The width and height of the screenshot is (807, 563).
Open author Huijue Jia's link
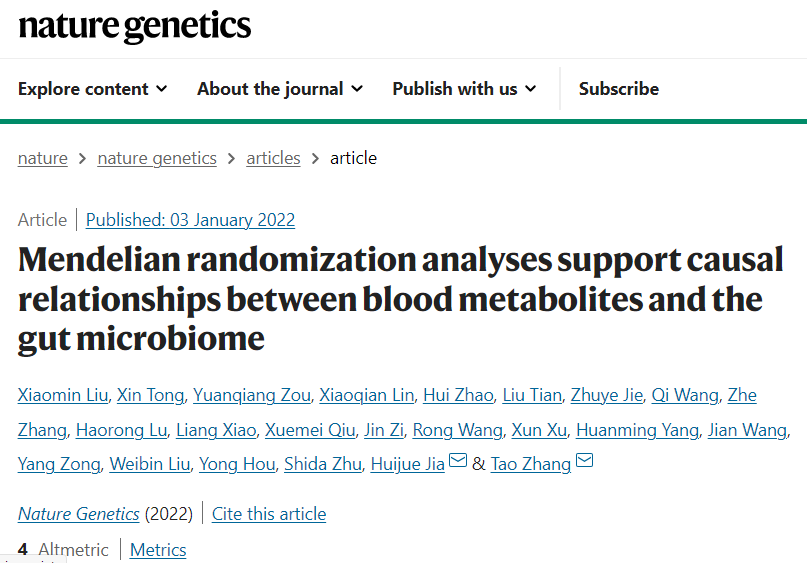tap(408, 464)
